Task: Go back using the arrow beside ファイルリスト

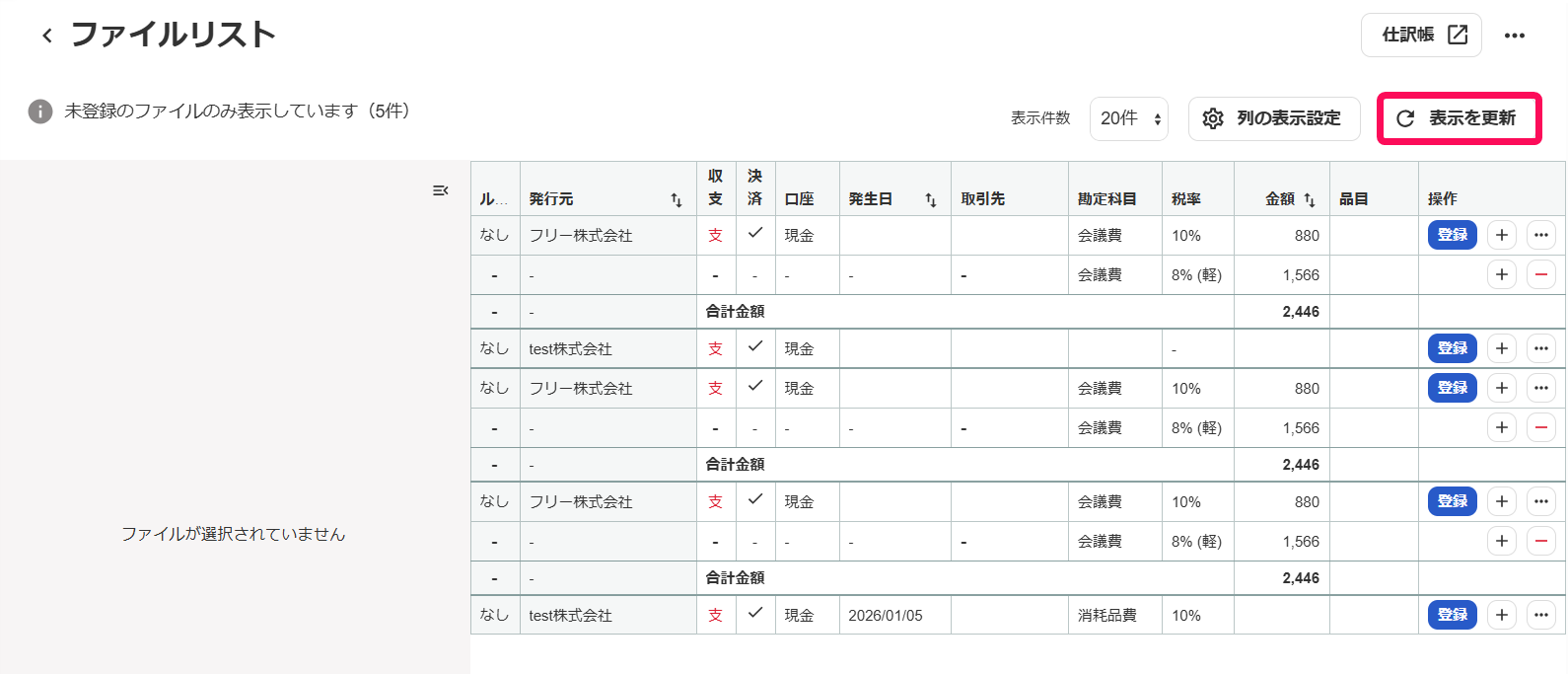Action: (46, 36)
